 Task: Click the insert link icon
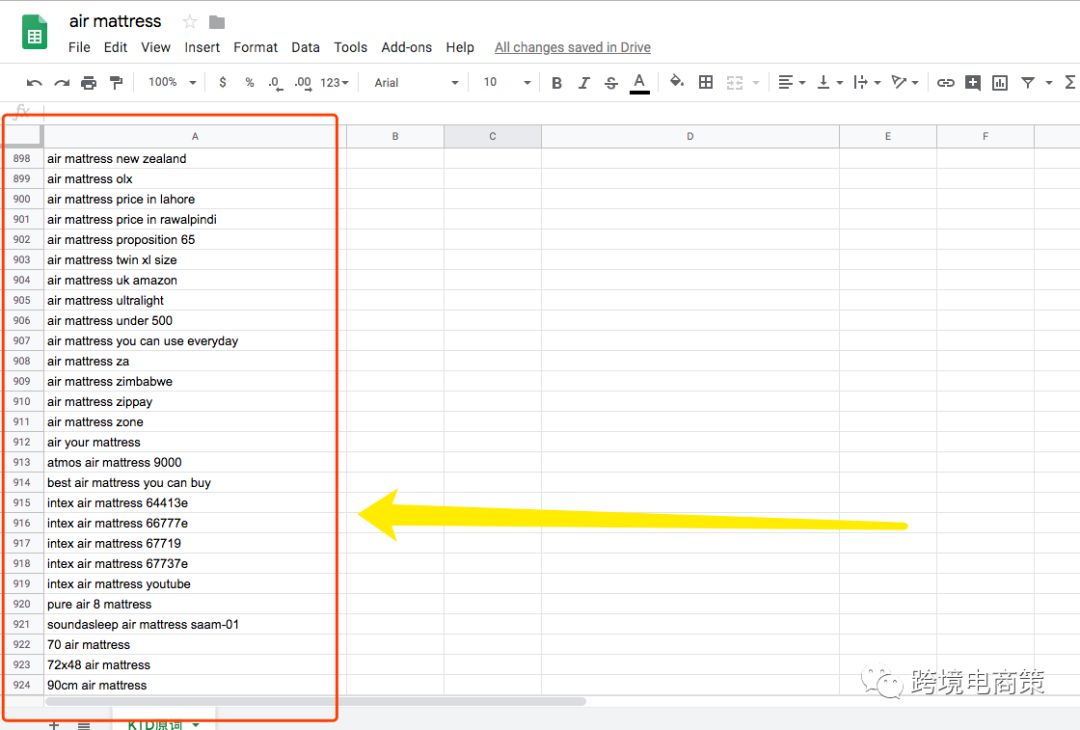click(x=945, y=83)
